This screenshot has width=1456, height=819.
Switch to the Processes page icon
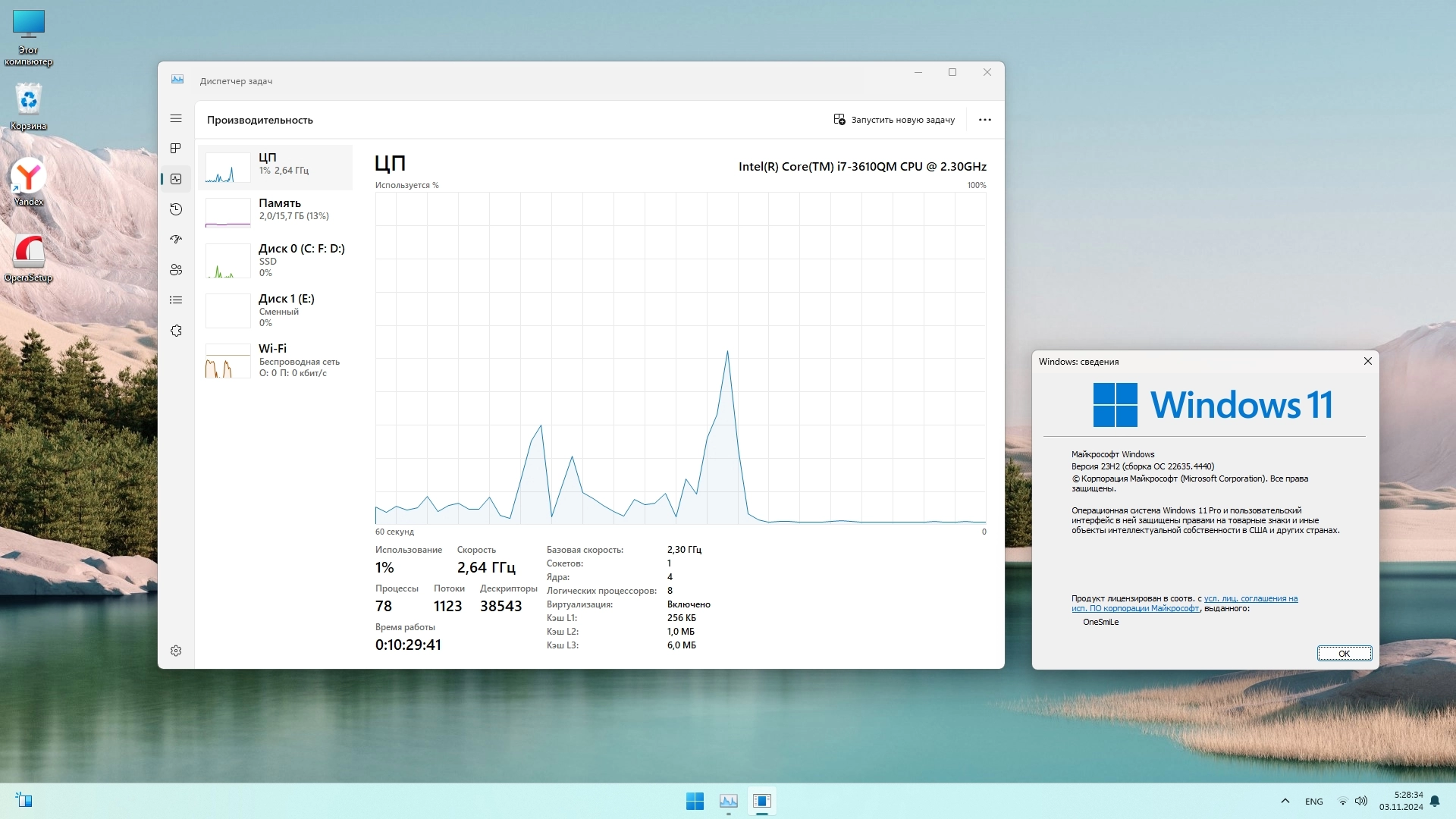pos(176,149)
